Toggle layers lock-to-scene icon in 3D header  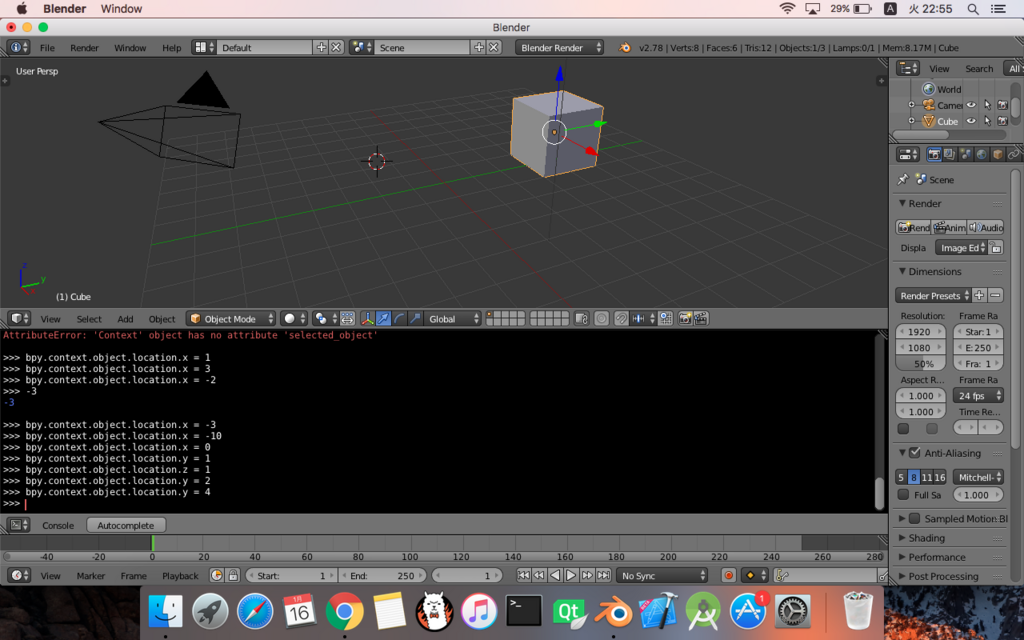pos(581,319)
